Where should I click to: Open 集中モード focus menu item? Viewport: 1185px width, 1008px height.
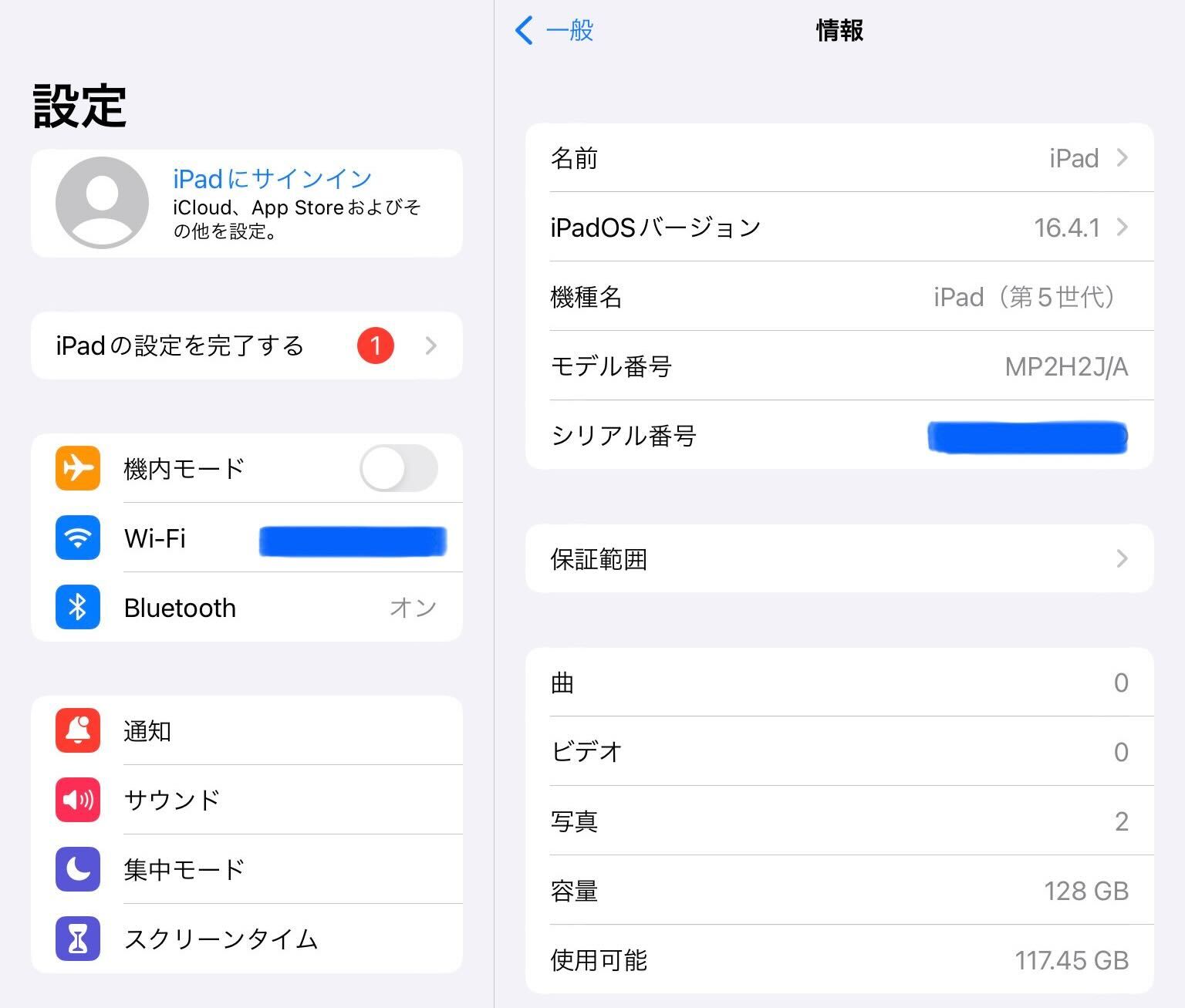pyautogui.click(x=247, y=869)
